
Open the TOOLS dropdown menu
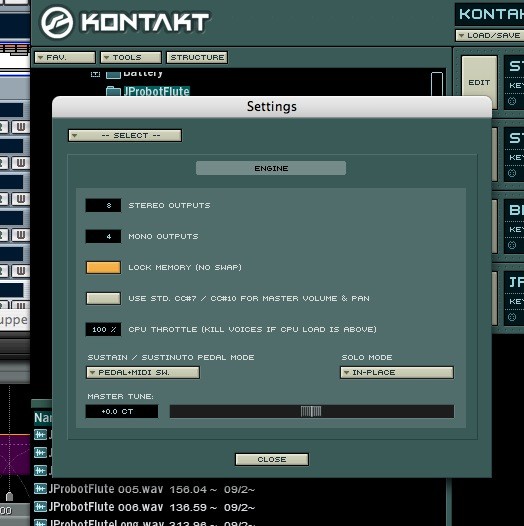tap(131, 57)
